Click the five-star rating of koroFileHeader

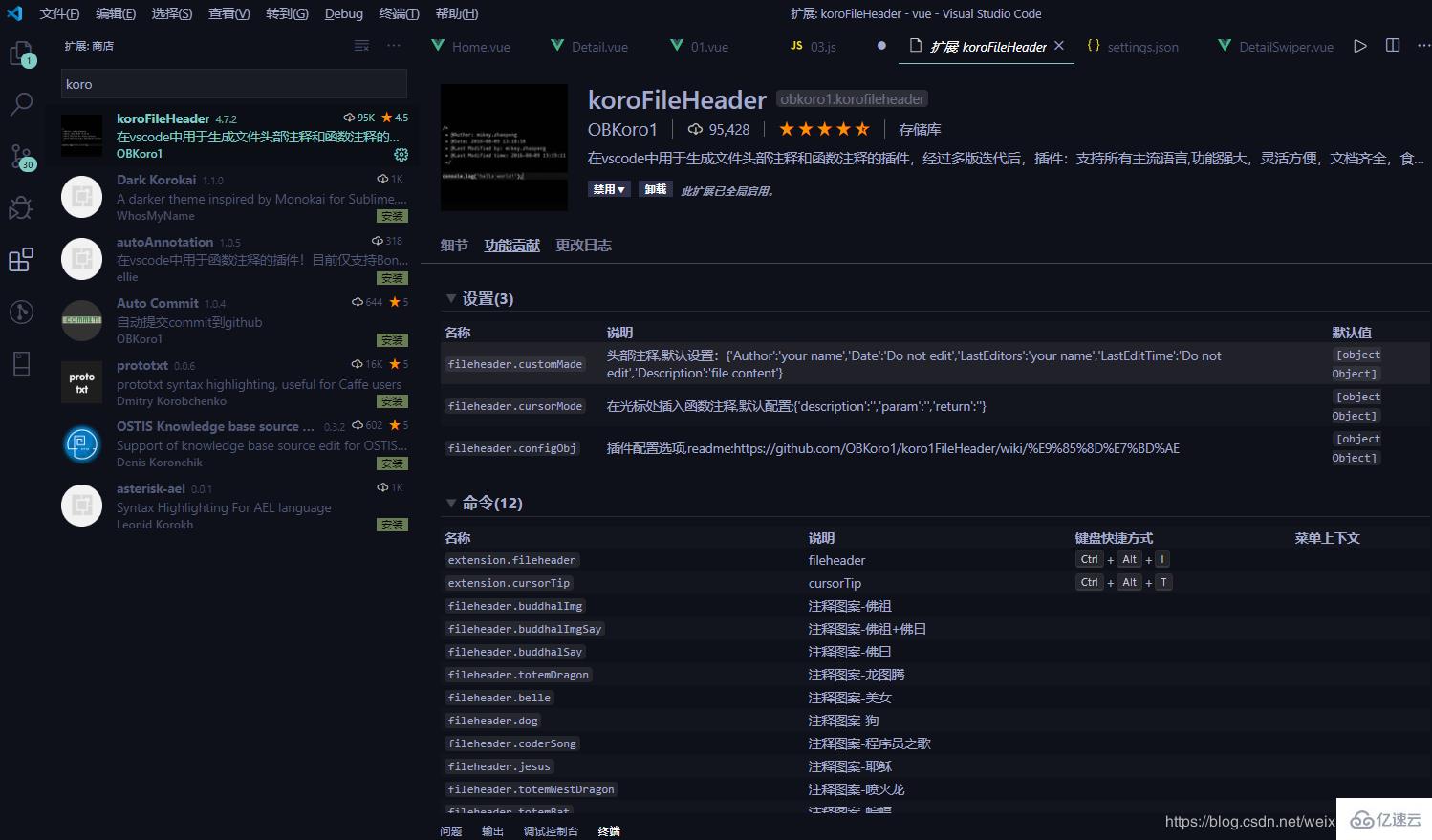tap(825, 129)
